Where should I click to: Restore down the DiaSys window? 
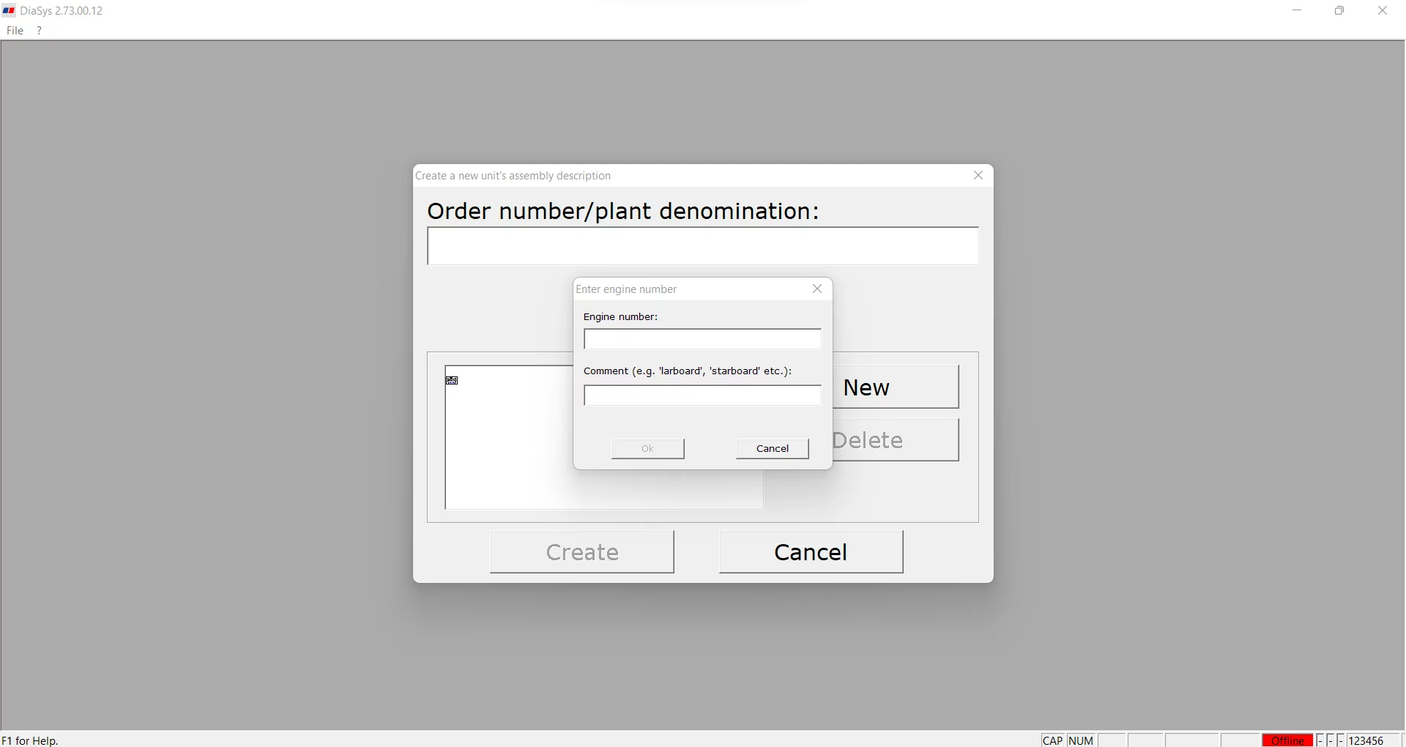pos(1339,11)
